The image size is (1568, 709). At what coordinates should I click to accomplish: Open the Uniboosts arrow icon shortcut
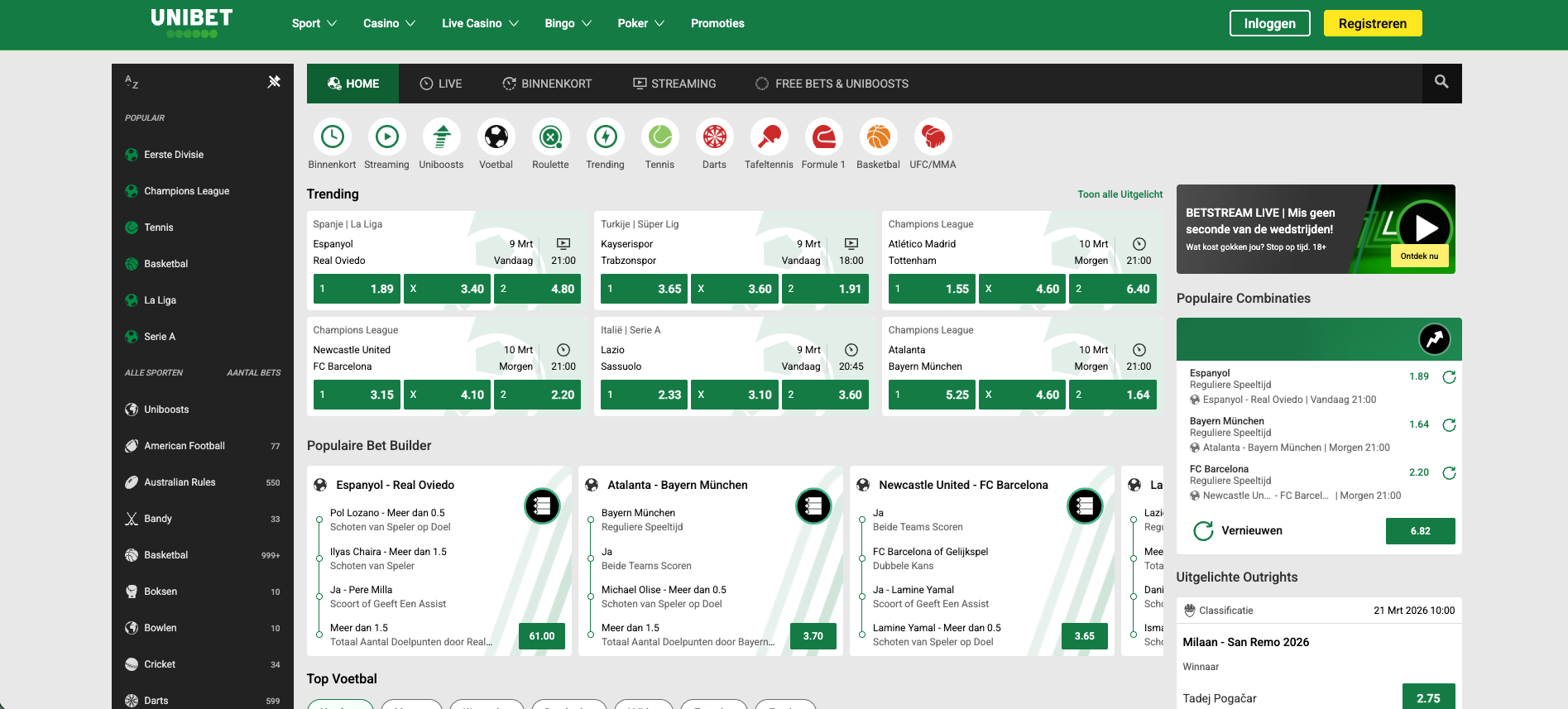441,137
